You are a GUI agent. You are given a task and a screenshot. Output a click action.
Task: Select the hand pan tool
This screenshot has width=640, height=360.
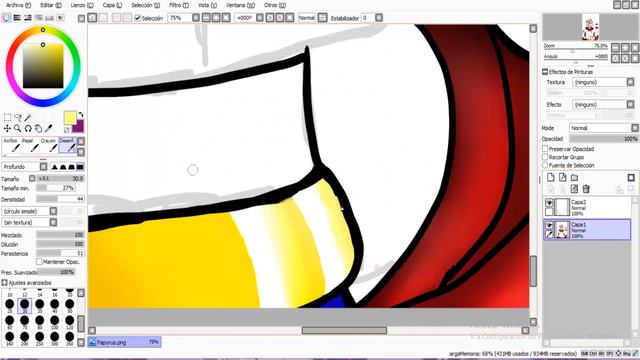coord(38,128)
